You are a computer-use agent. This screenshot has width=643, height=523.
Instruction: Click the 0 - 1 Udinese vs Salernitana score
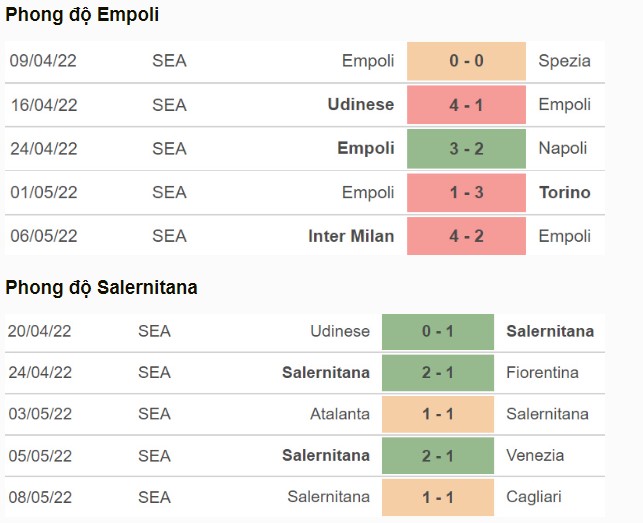pos(438,331)
